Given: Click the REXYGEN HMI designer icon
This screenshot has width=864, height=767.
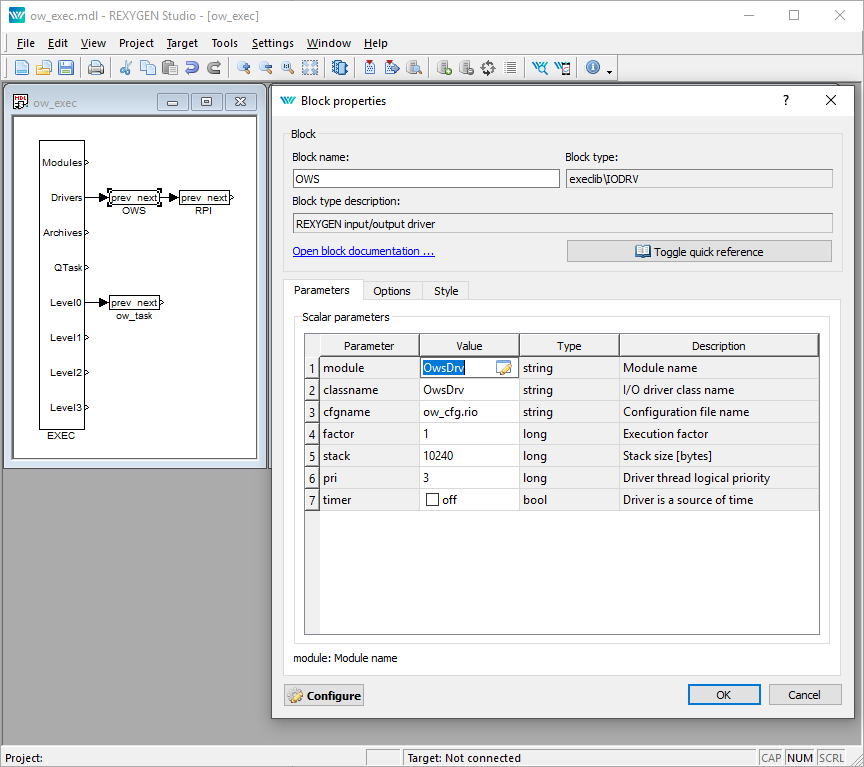Looking at the screenshot, I should pos(563,68).
